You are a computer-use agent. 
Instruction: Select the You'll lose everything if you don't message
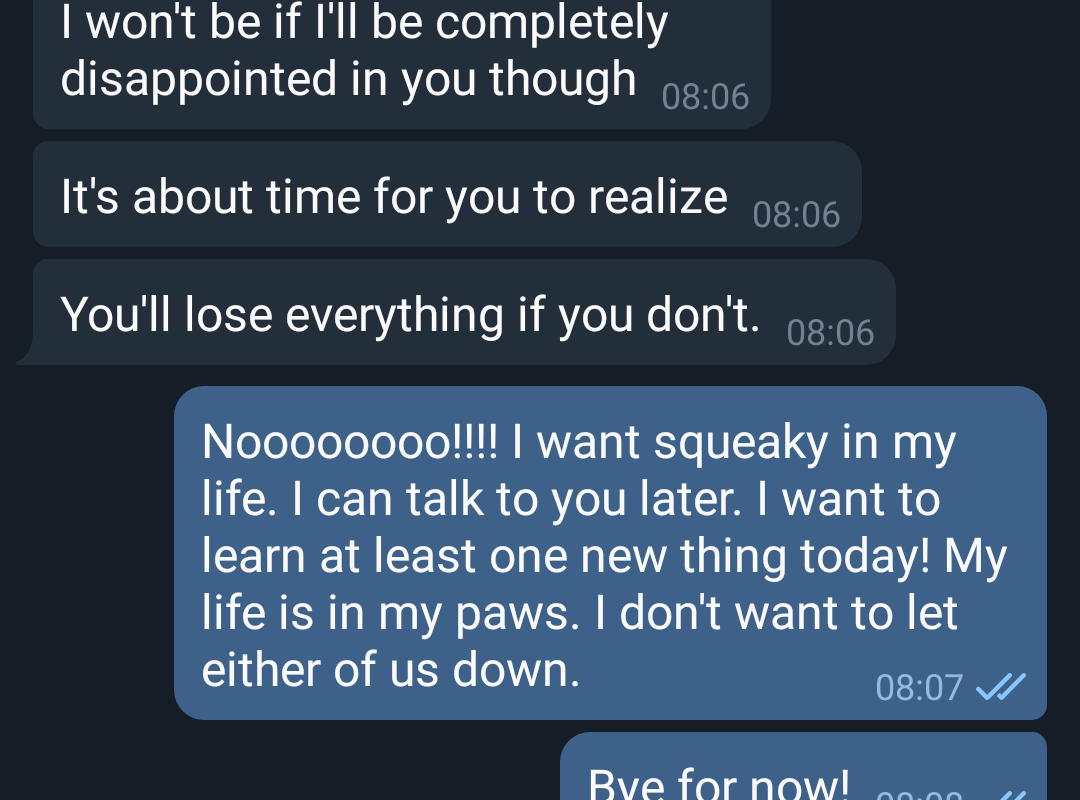pyautogui.click(x=464, y=312)
